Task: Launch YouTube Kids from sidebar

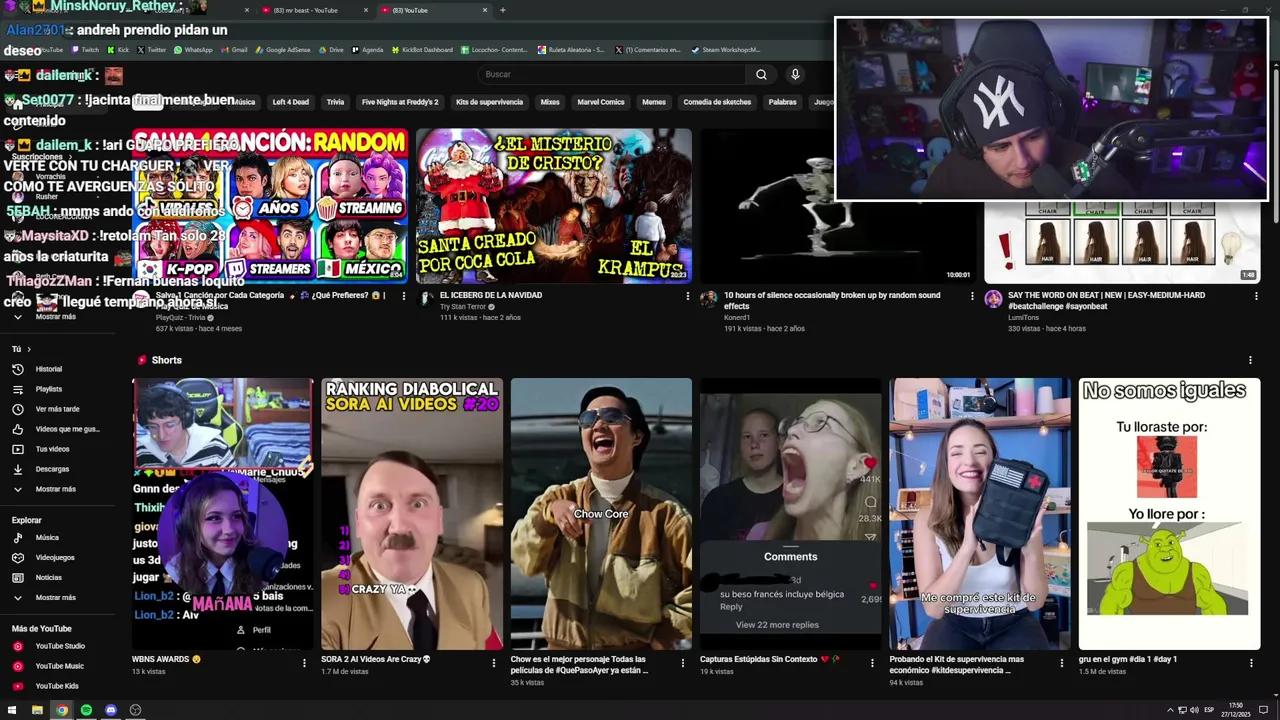Action: point(57,686)
